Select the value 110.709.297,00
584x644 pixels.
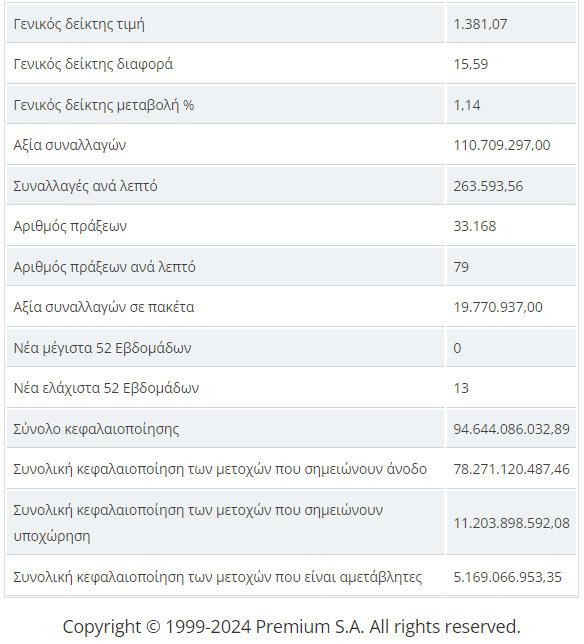(x=501, y=145)
